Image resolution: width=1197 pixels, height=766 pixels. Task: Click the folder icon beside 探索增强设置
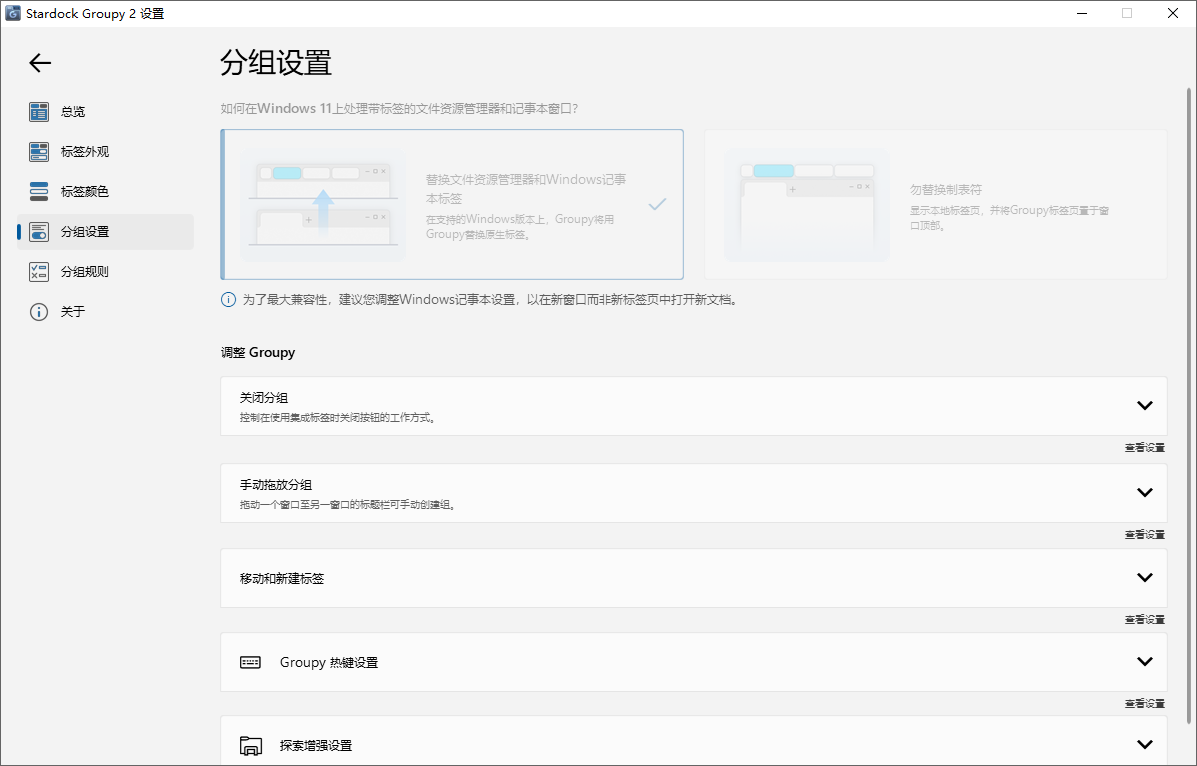pyautogui.click(x=250, y=745)
